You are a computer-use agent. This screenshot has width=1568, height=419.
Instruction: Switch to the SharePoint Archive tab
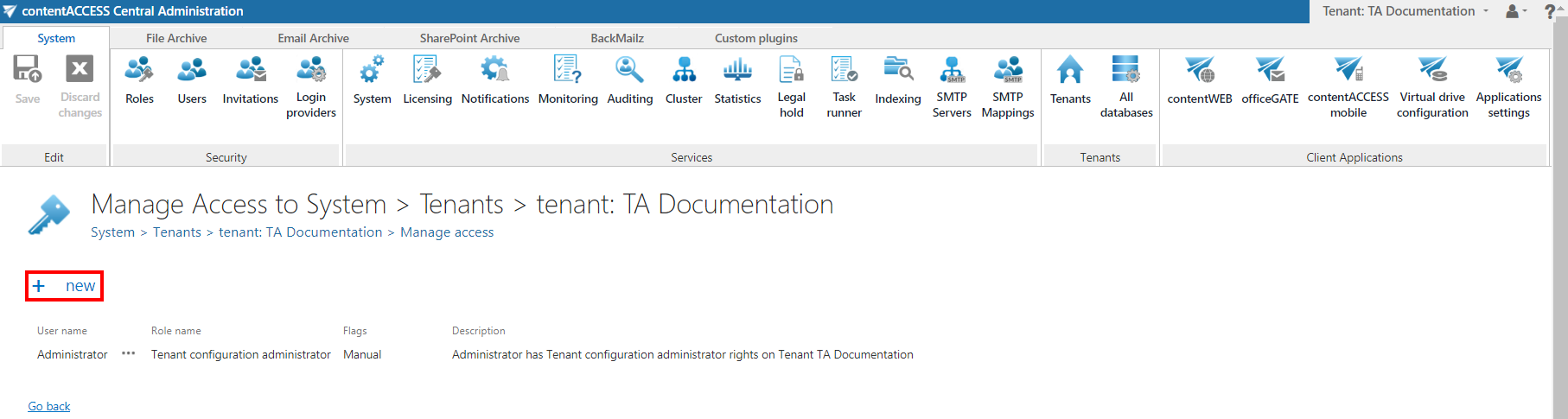(469, 38)
